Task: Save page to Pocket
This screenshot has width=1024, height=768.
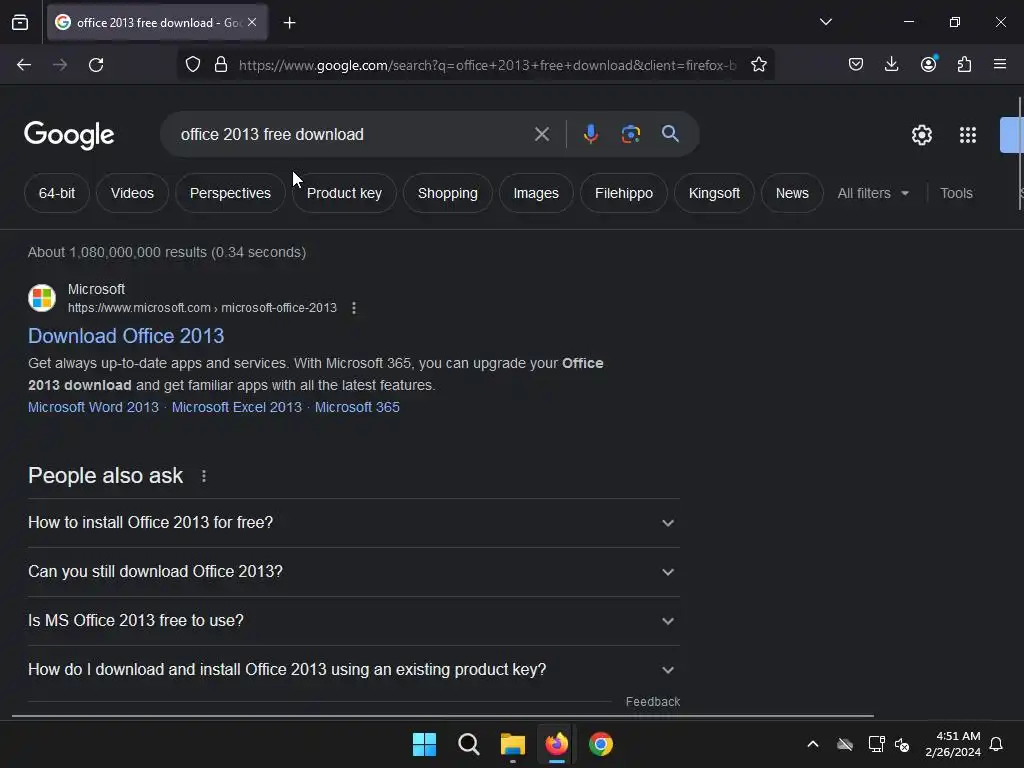Action: (856, 65)
